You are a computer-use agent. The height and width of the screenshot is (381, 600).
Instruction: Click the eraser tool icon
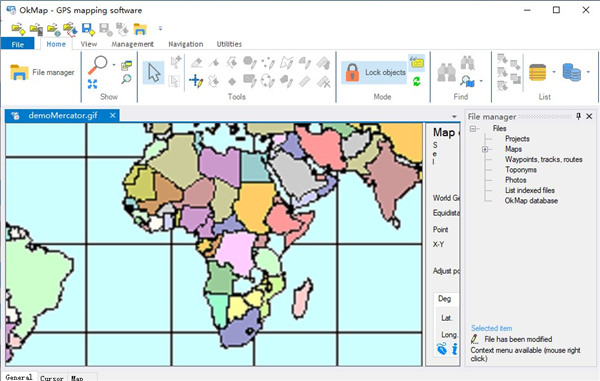tap(196, 62)
